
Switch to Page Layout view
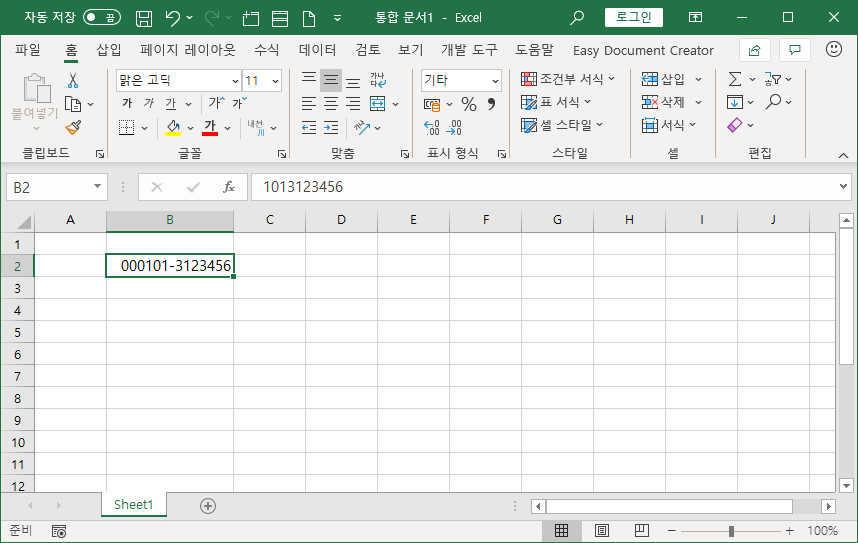[602, 530]
